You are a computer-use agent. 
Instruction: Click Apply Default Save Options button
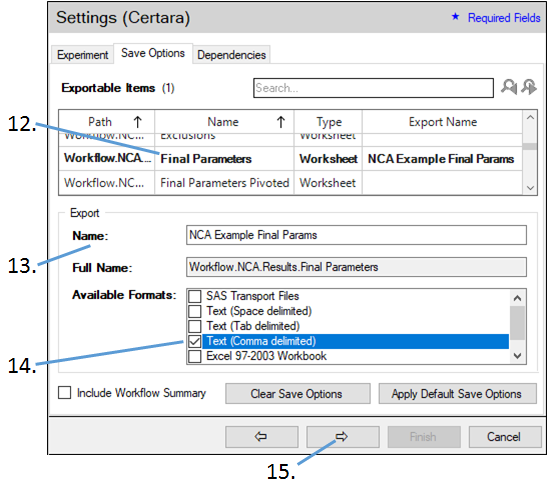pos(457,394)
